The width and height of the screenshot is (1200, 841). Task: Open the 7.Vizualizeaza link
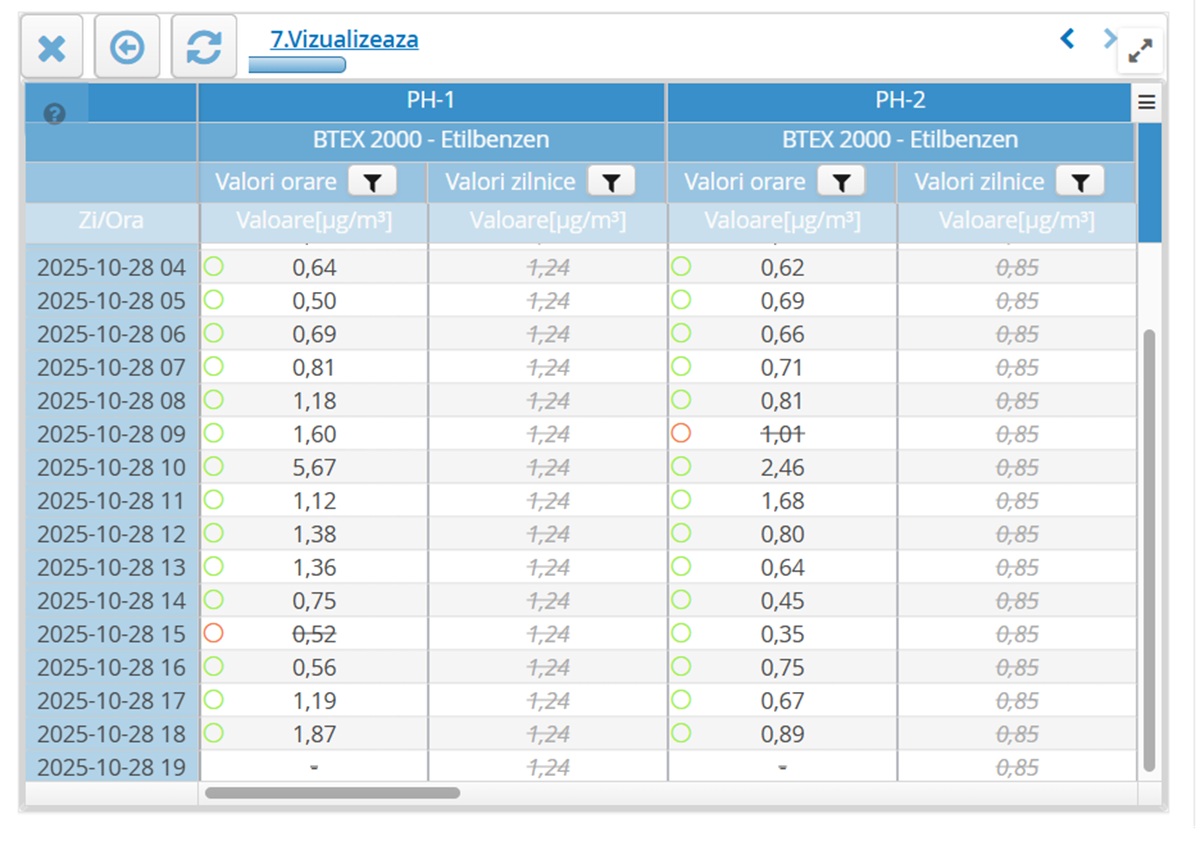click(344, 40)
